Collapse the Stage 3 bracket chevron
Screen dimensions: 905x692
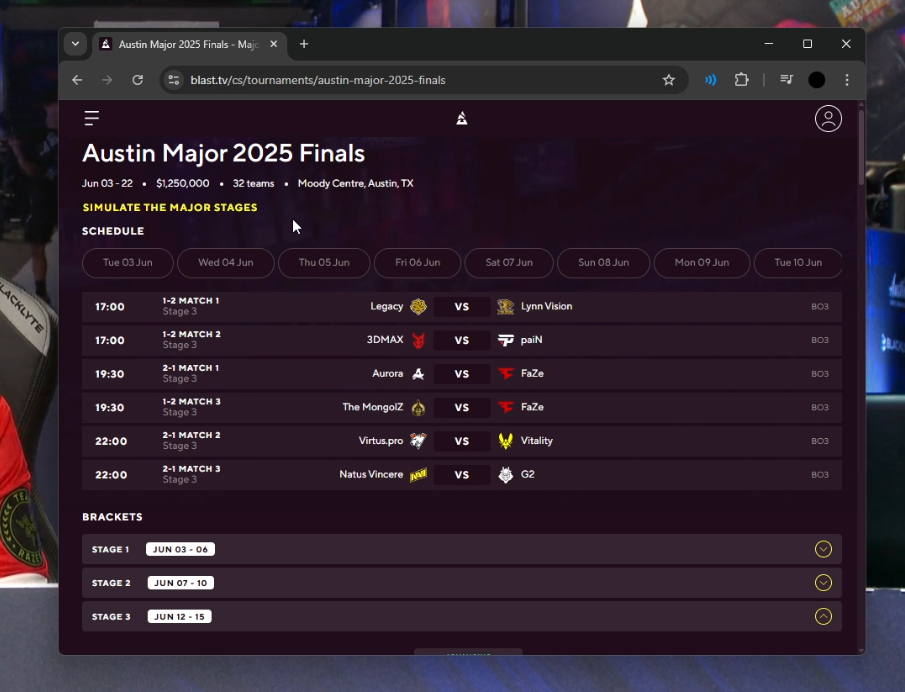(823, 616)
